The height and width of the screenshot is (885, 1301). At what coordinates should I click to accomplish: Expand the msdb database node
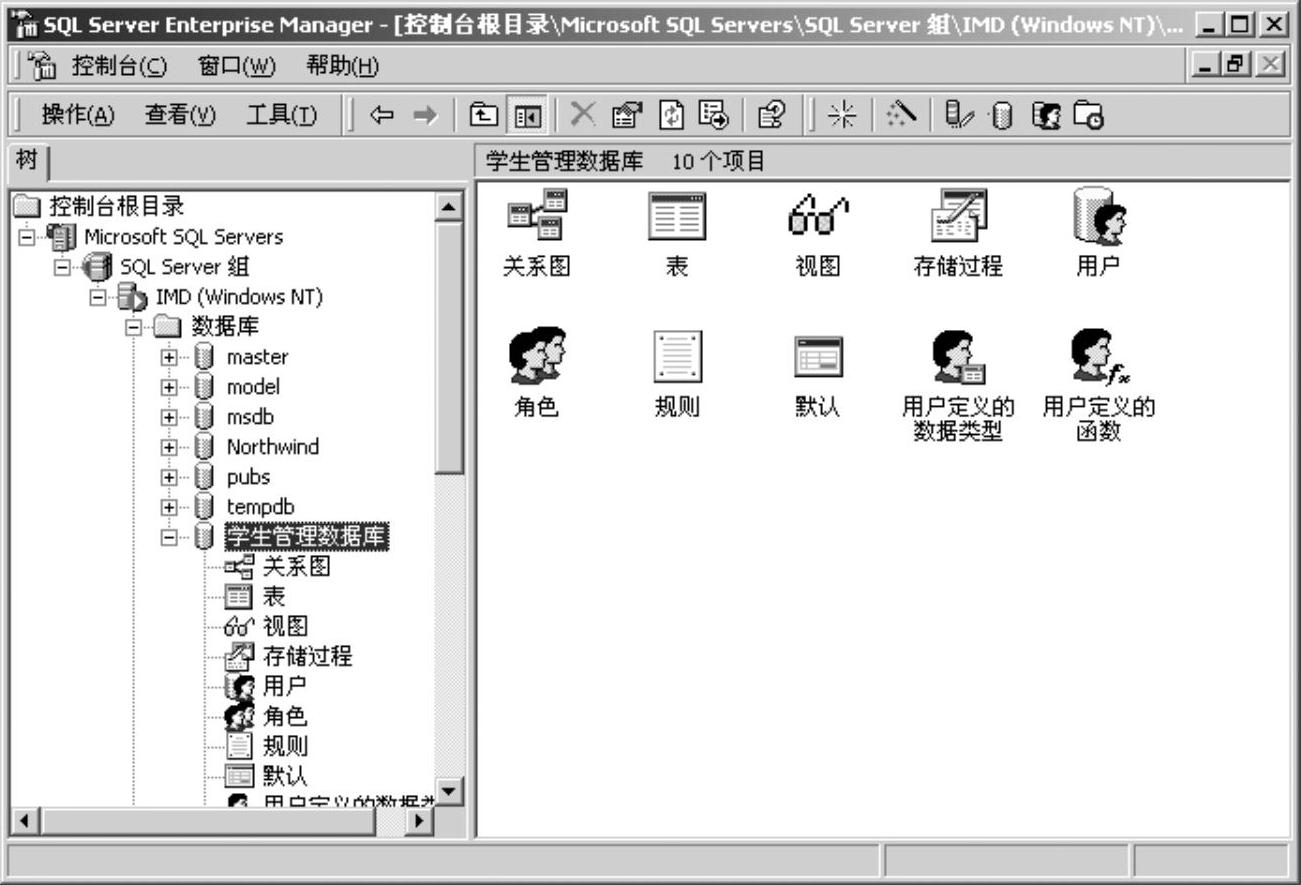pos(169,417)
